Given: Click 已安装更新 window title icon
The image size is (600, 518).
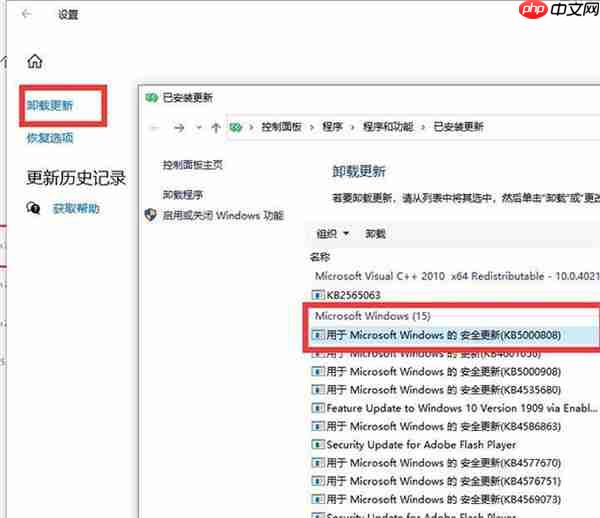Looking at the screenshot, I should pyautogui.click(x=152, y=98).
